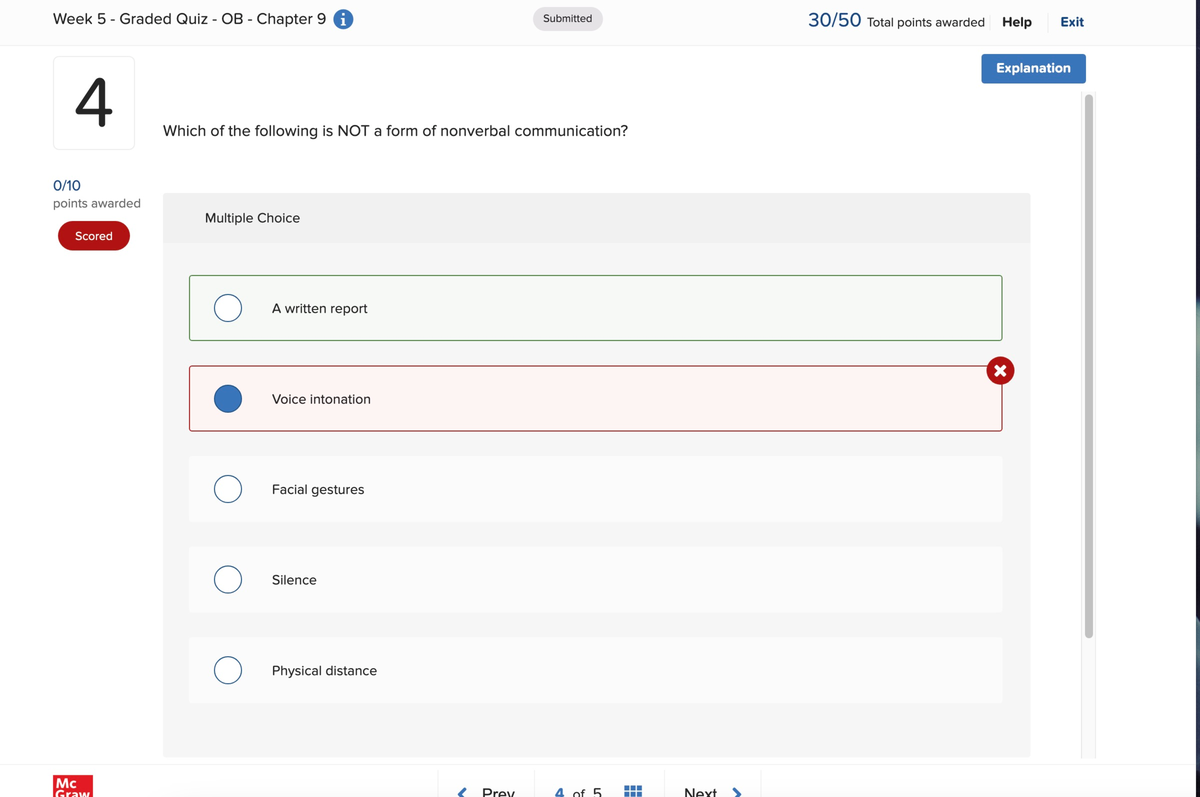The image size is (1200, 797).
Task: Pick 'Physical distance' radio option
Action: pyautogui.click(x=228, y=670)
